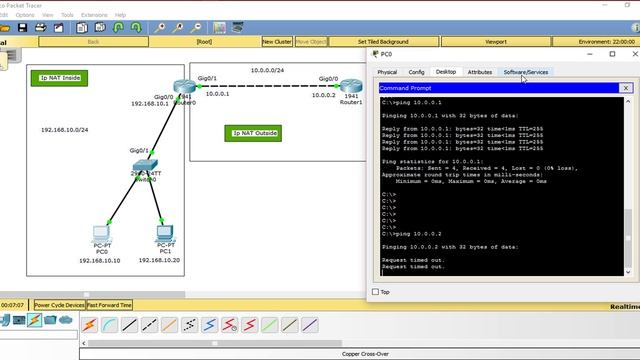The height and width of the screenshot is (360, 640).
Task: Open the Activity Wizard icon
Action: coord(59,28)
